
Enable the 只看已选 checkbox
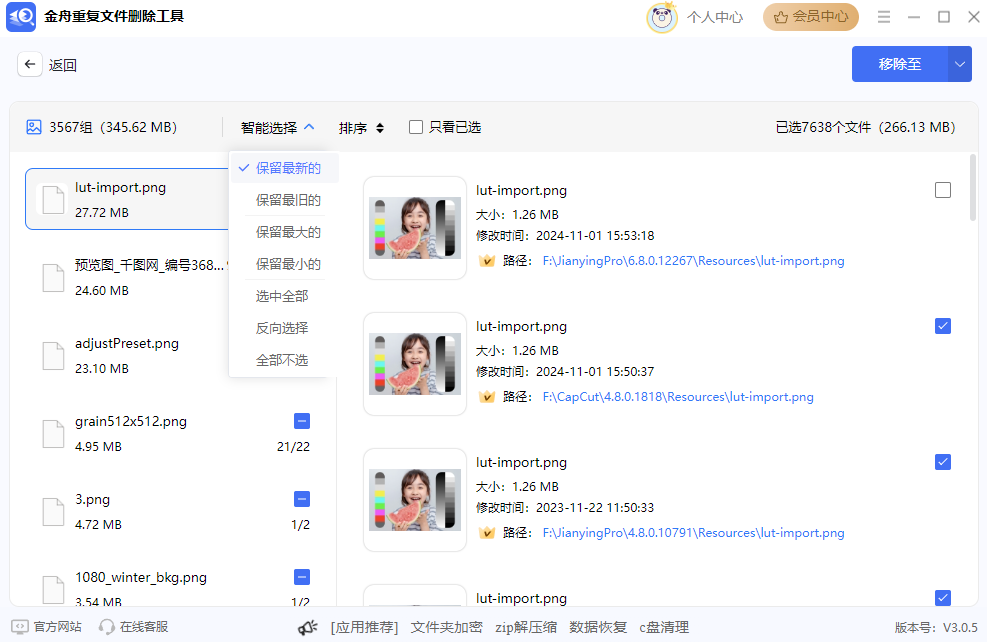(x=415, y=126)
